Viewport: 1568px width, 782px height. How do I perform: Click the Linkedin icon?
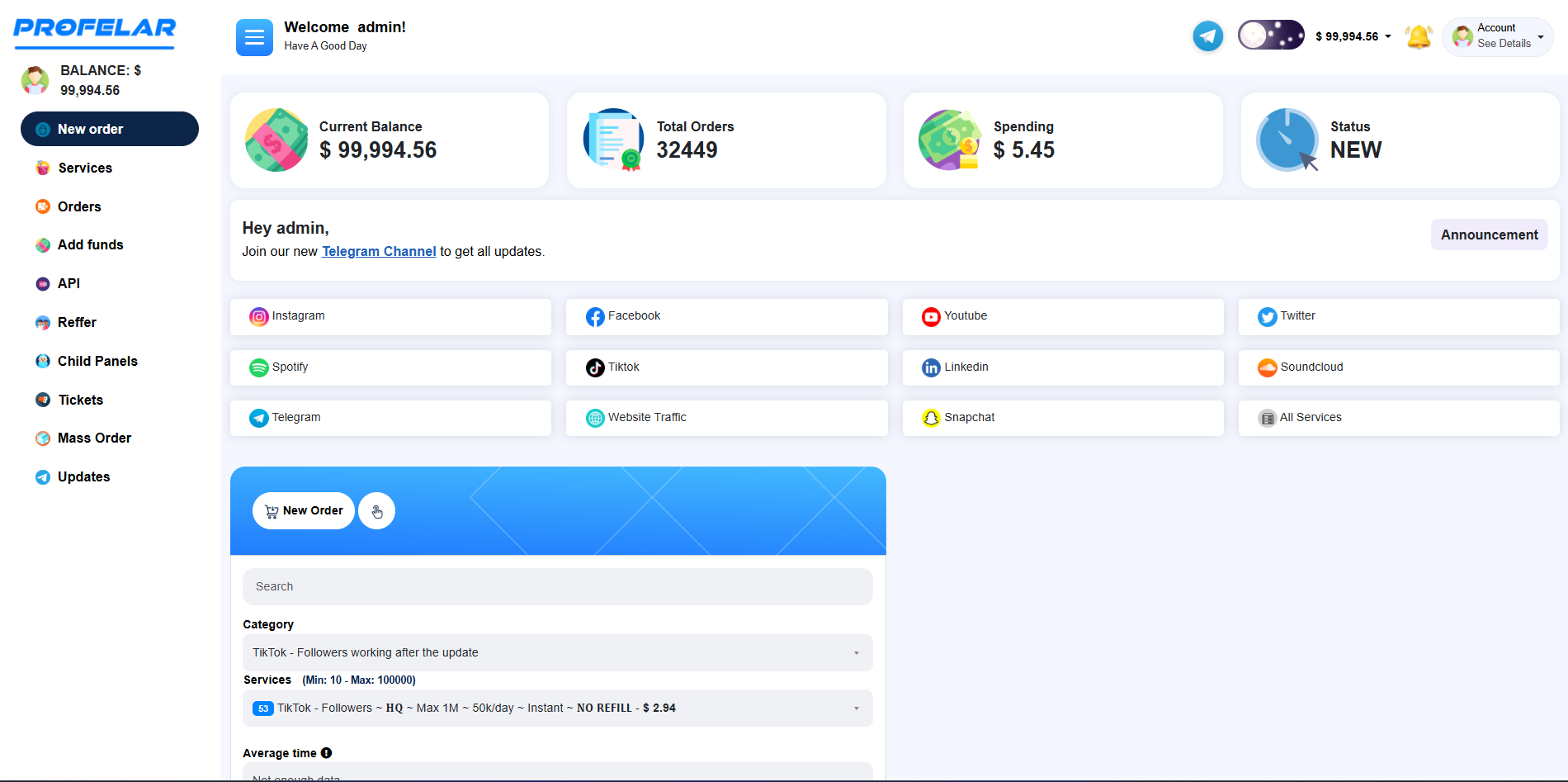tap(931, 367)
